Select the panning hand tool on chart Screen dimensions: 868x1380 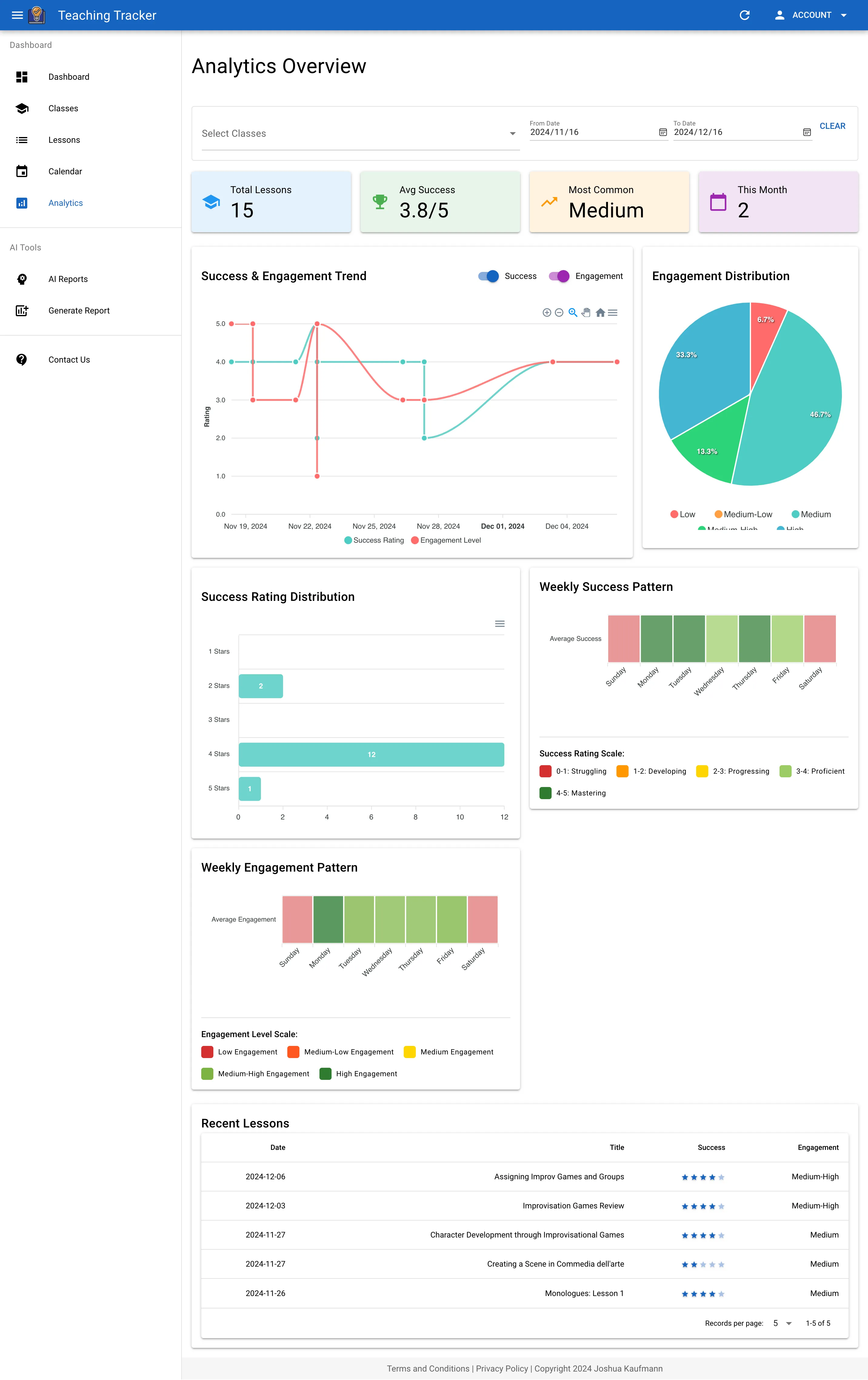[586, 312]
